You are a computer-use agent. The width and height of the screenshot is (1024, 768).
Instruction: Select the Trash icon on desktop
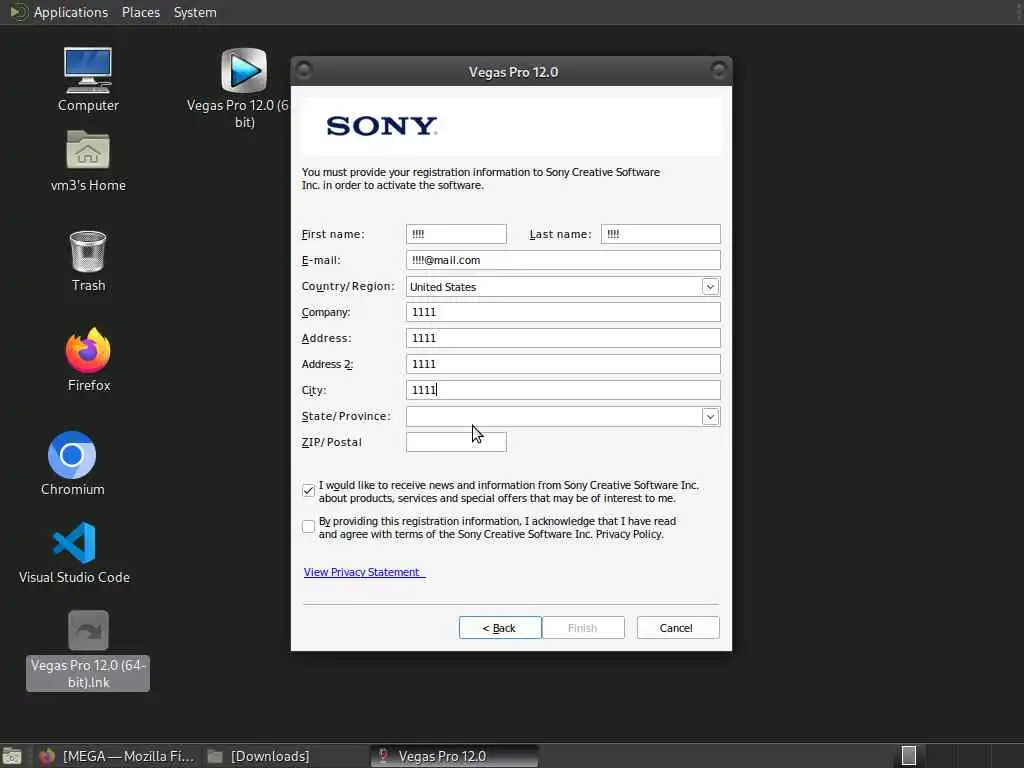pyautogui.click(x=88, y=251)
